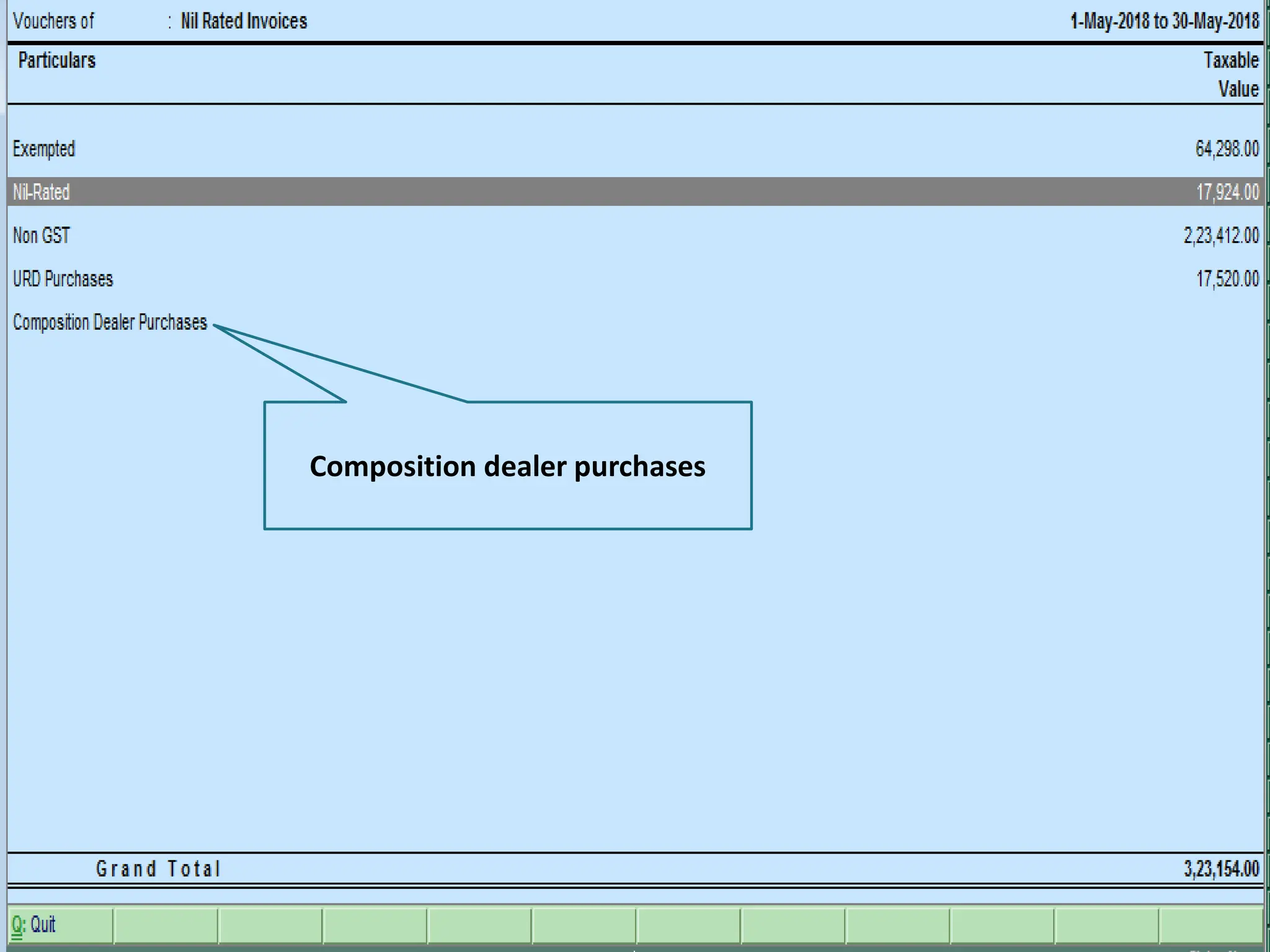The height and width of the screenshot is (952, 1270).
Task: Open the URD Purchases entry
Action: pos(63,279)
